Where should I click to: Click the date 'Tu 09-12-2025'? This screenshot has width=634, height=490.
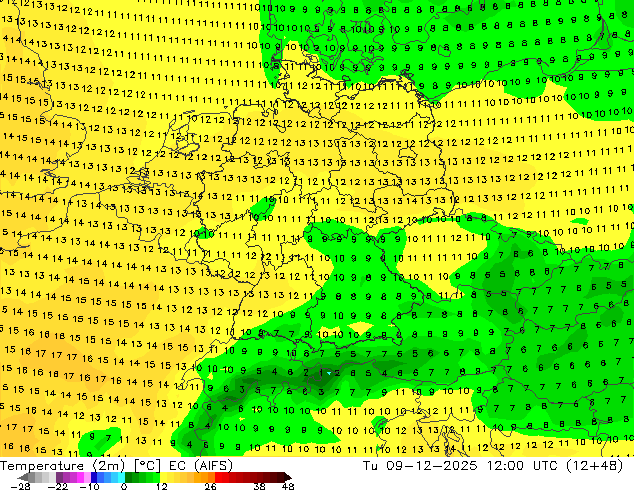420,466
